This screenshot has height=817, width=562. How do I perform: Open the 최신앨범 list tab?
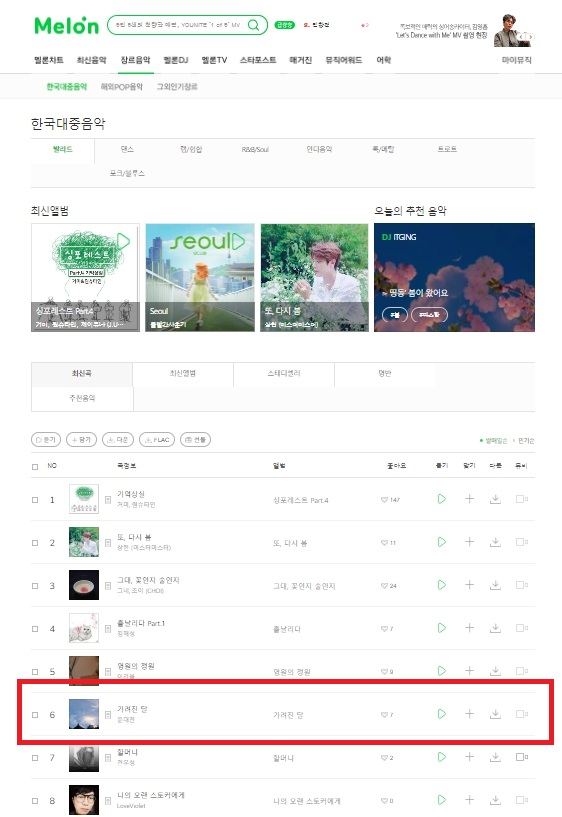point(183,374)
